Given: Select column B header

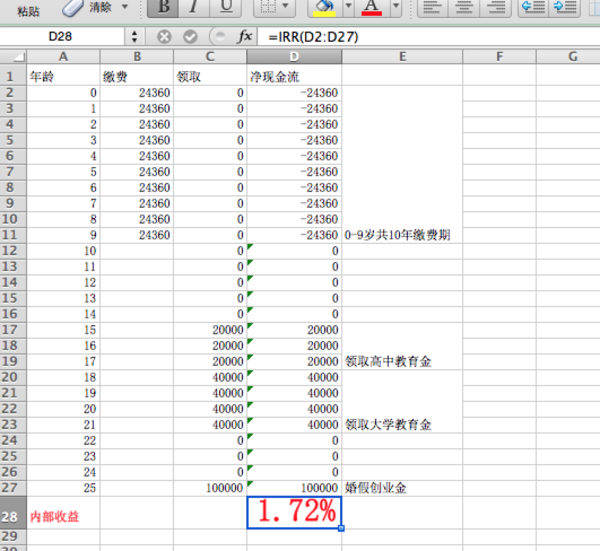Looking at the screenshot, I should click(137, 57).
